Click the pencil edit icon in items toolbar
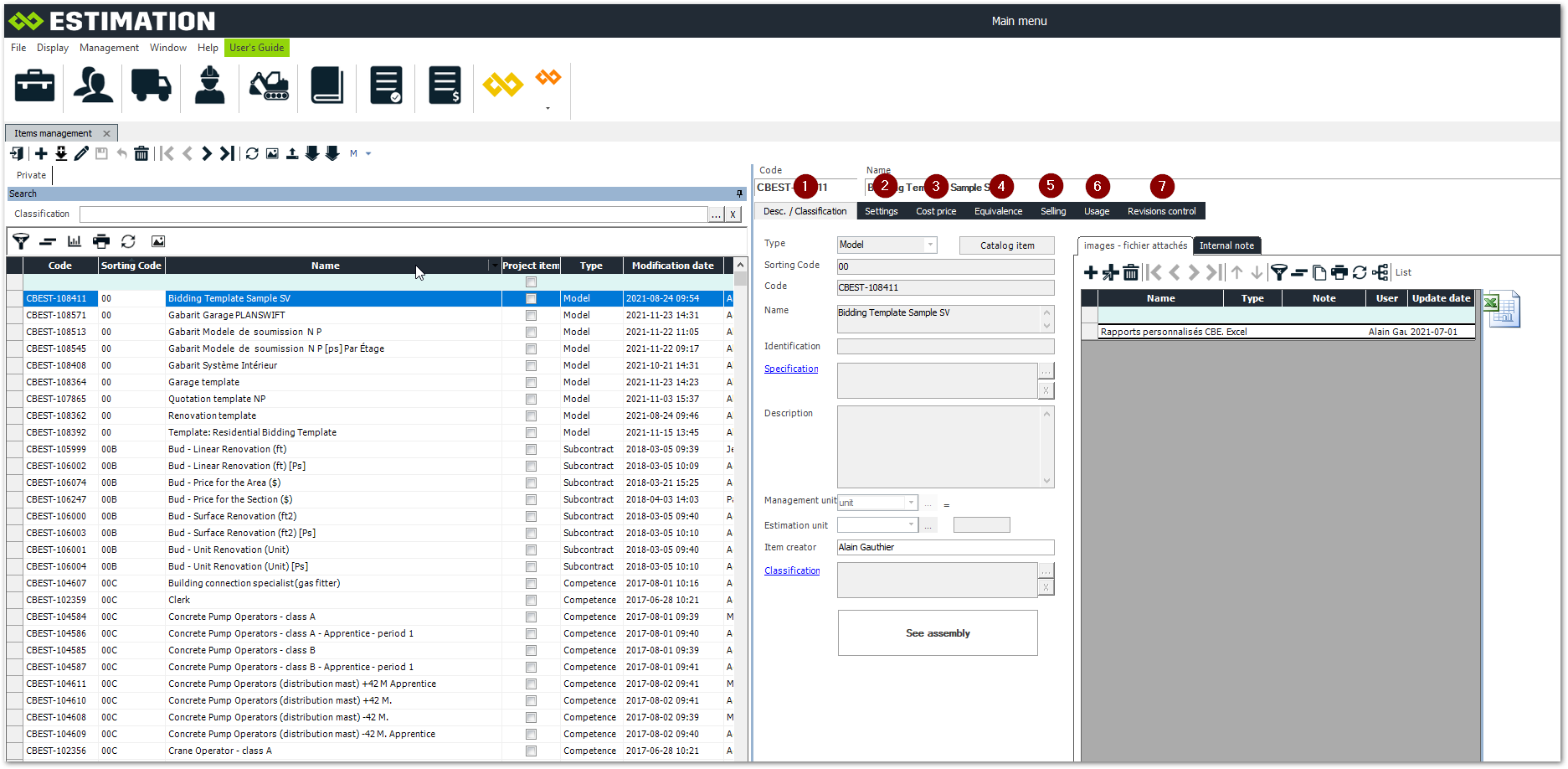 pyautogui.click(x=81, y=153)
